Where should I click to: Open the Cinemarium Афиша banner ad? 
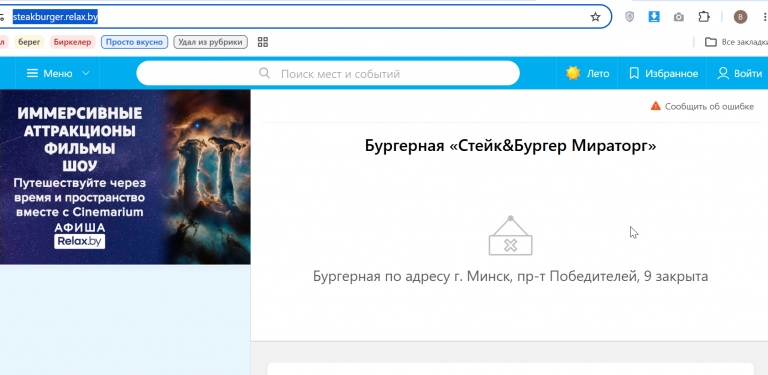tap(125, 177)
